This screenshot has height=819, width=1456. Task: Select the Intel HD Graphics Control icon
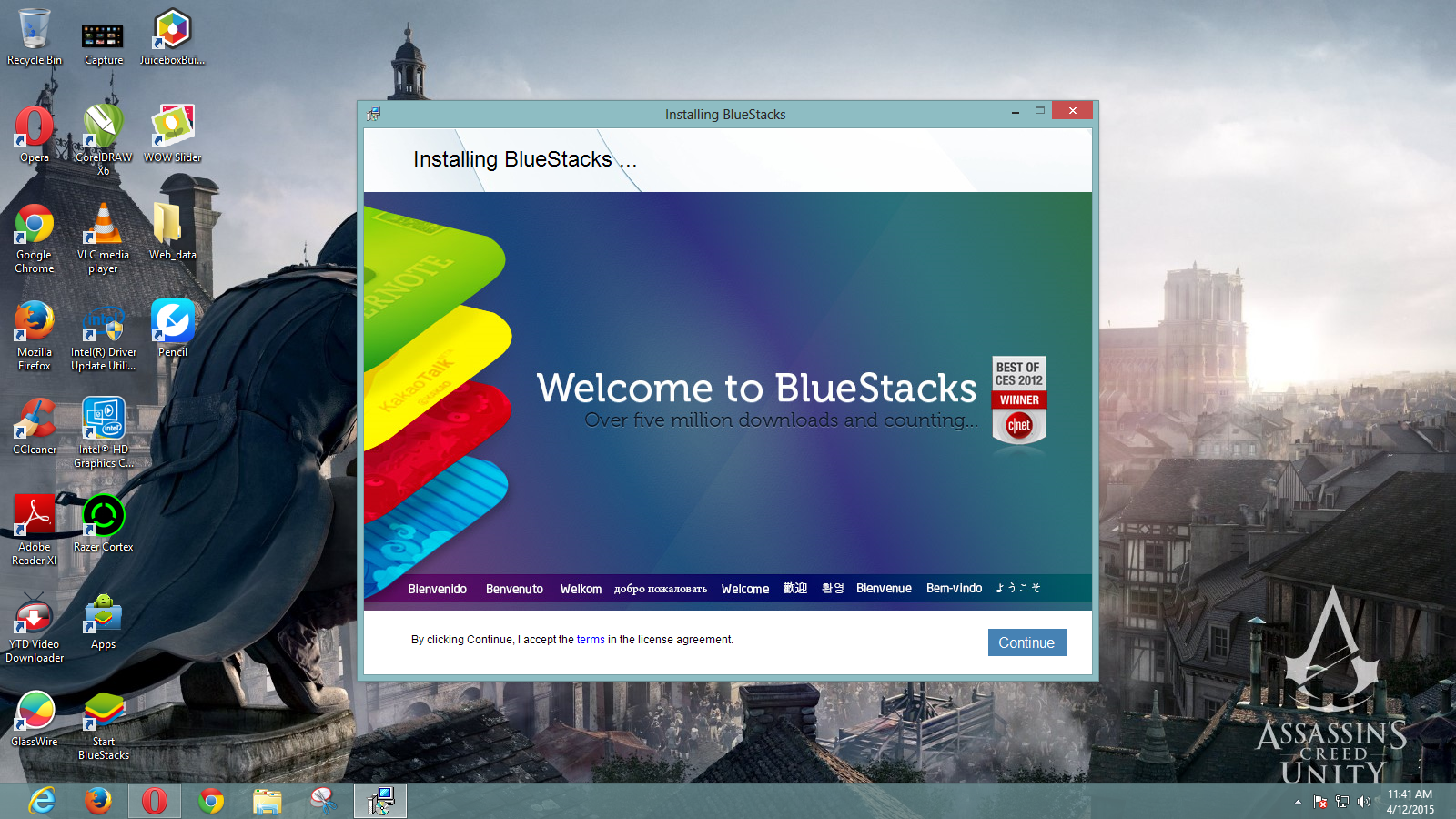pyautogui.click(x=103, y=433)
